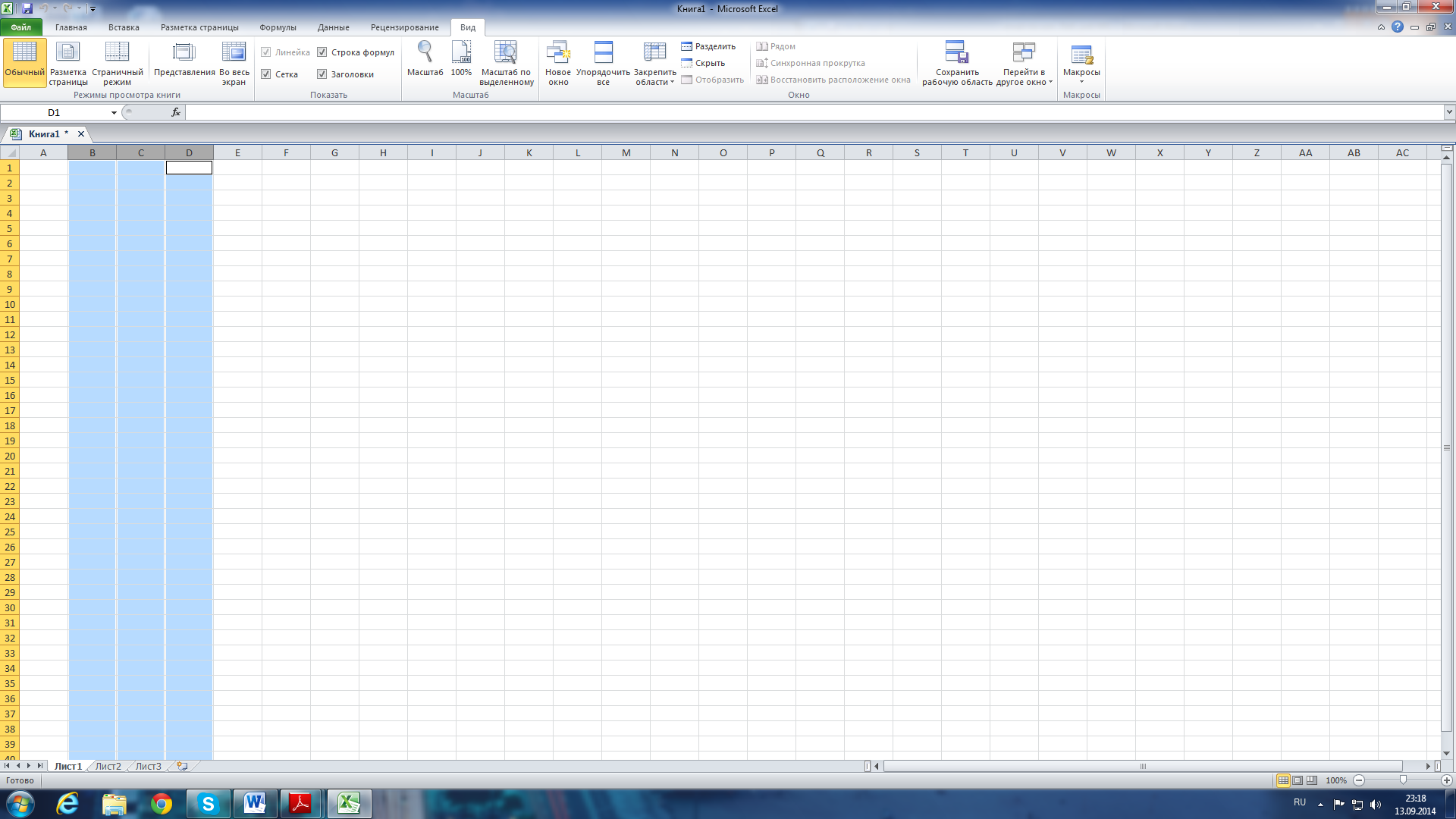The height and width of the screenshot is (819, 1456).
Task: Select row 10 header
Action: pos(10,304)
